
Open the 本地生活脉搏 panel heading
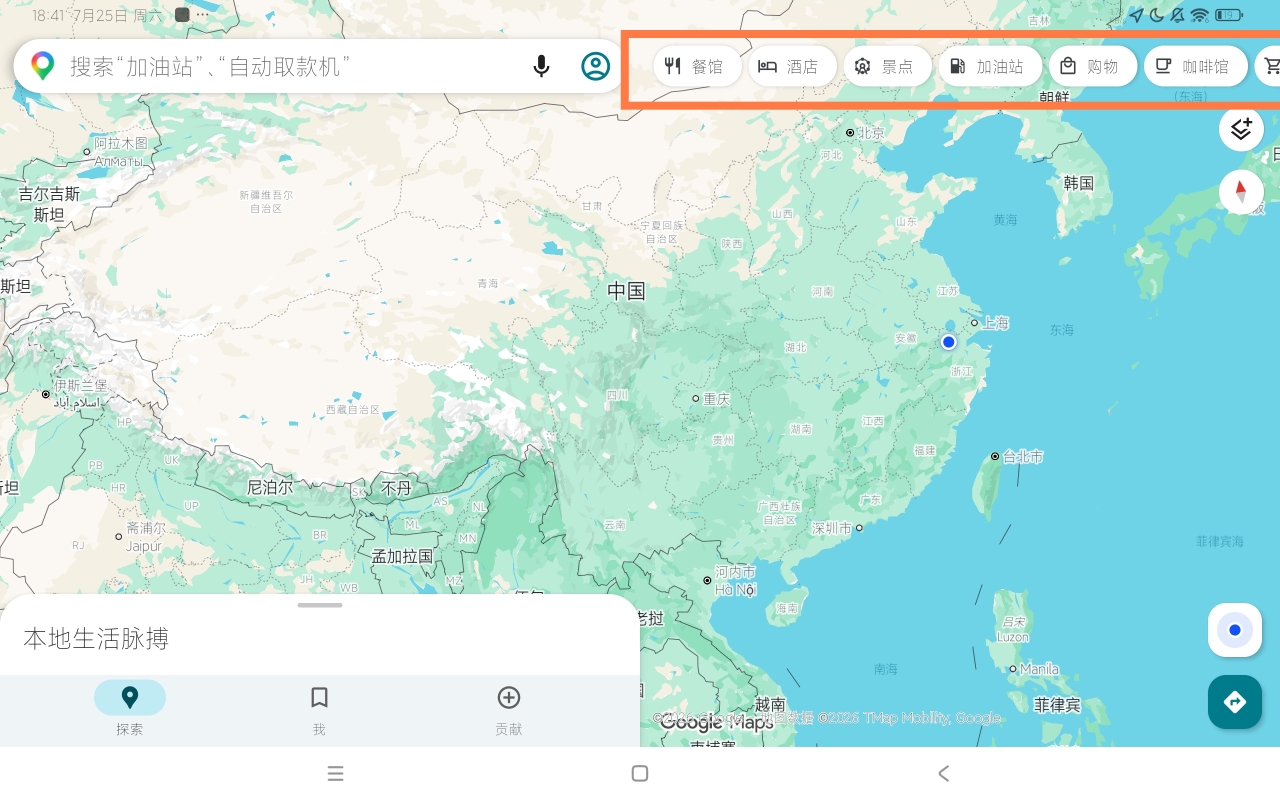coord(96,638)
